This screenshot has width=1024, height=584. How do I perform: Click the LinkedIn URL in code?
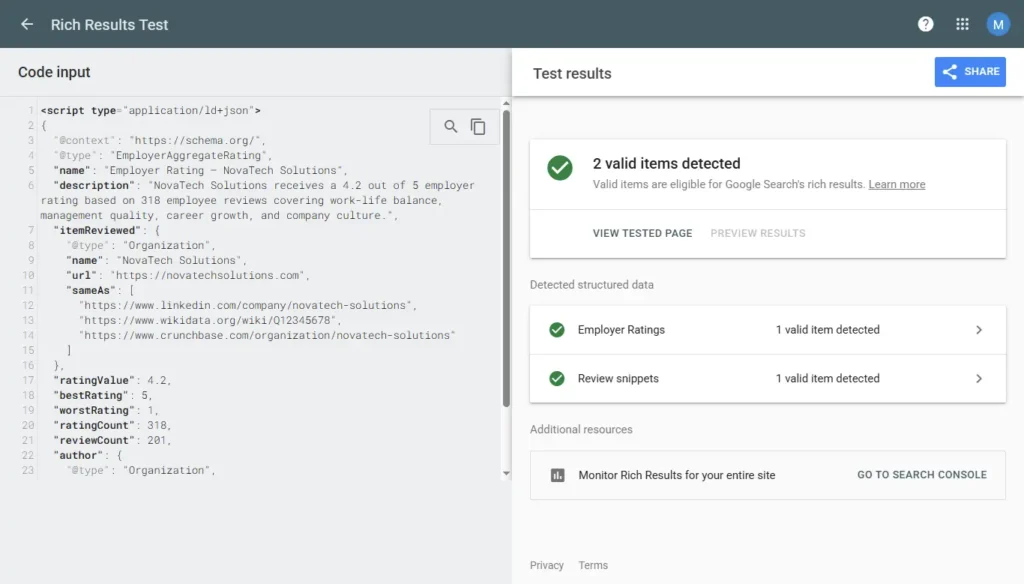pos(245,306)
